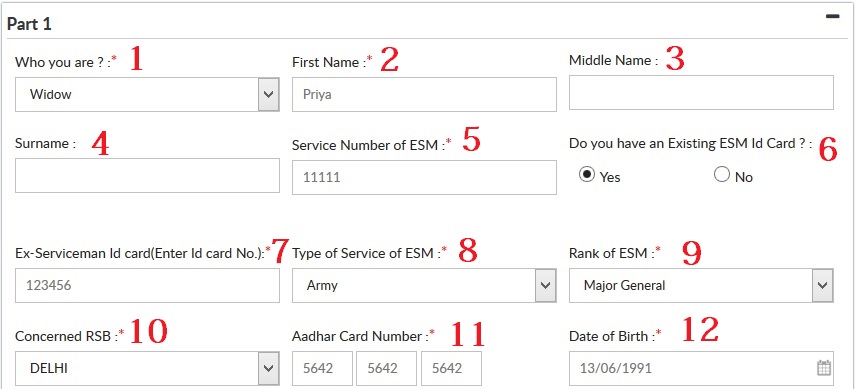This screenshot has height=389, width=857.
Task: Click the first Aadhar Card Number box
Action: 322,368
